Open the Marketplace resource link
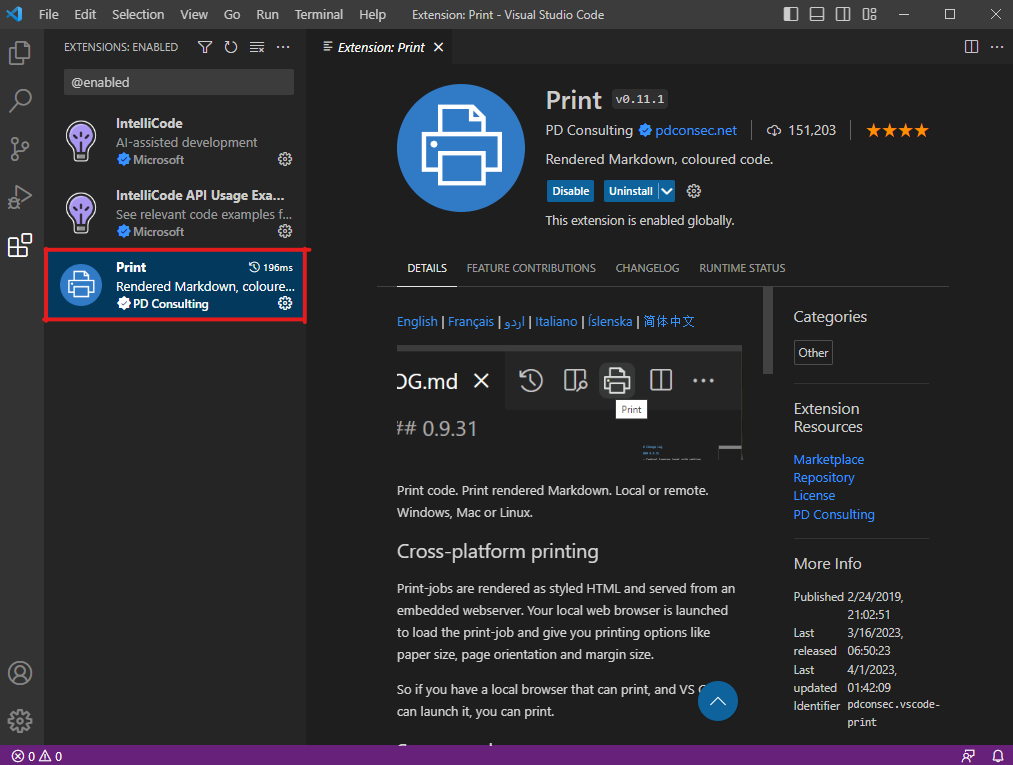The height and width of the screenshot is (765, 1013). pyautogui.click(x=828, y=459)
